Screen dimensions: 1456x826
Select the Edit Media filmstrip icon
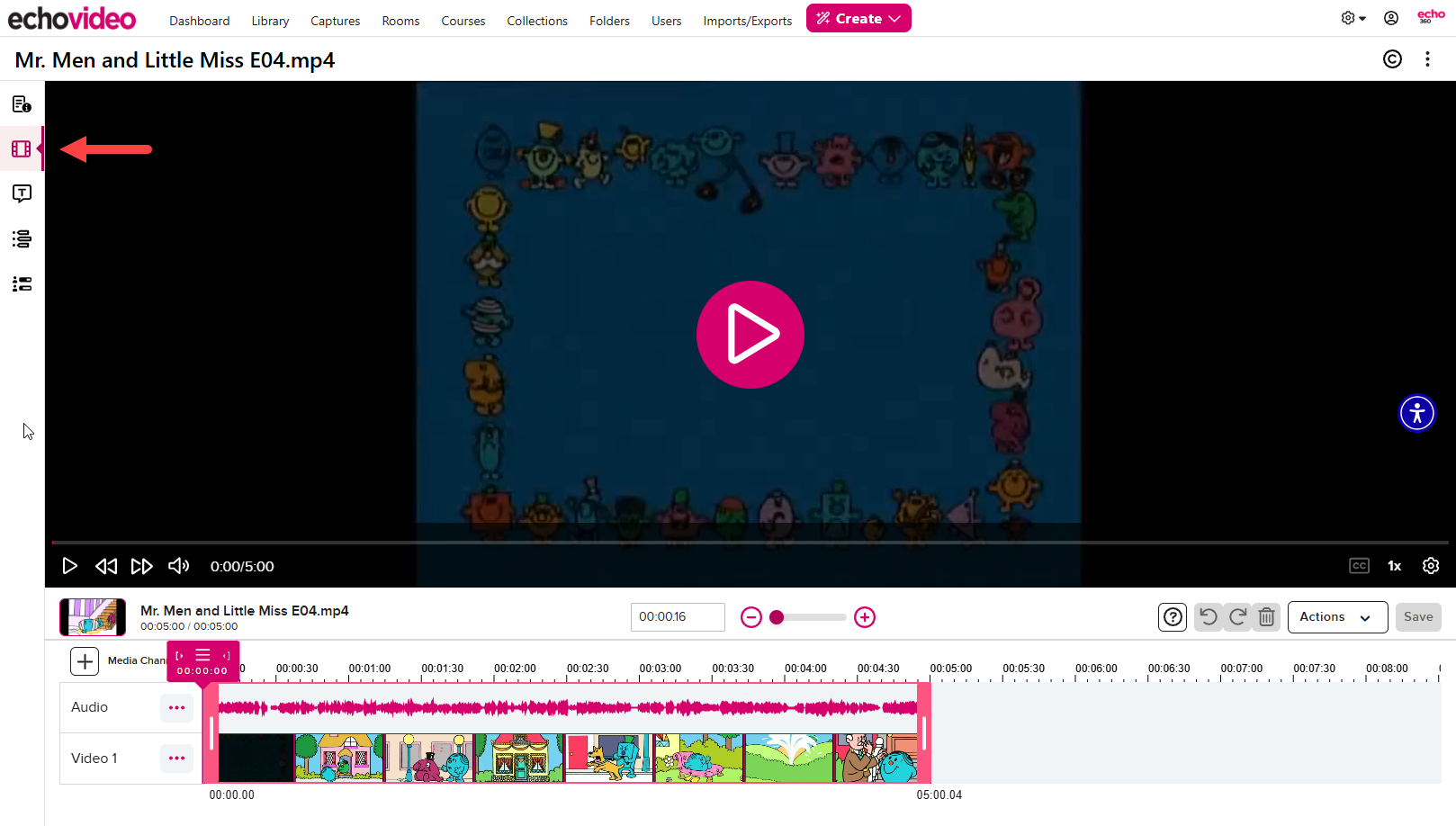click(x=22, y=149)
